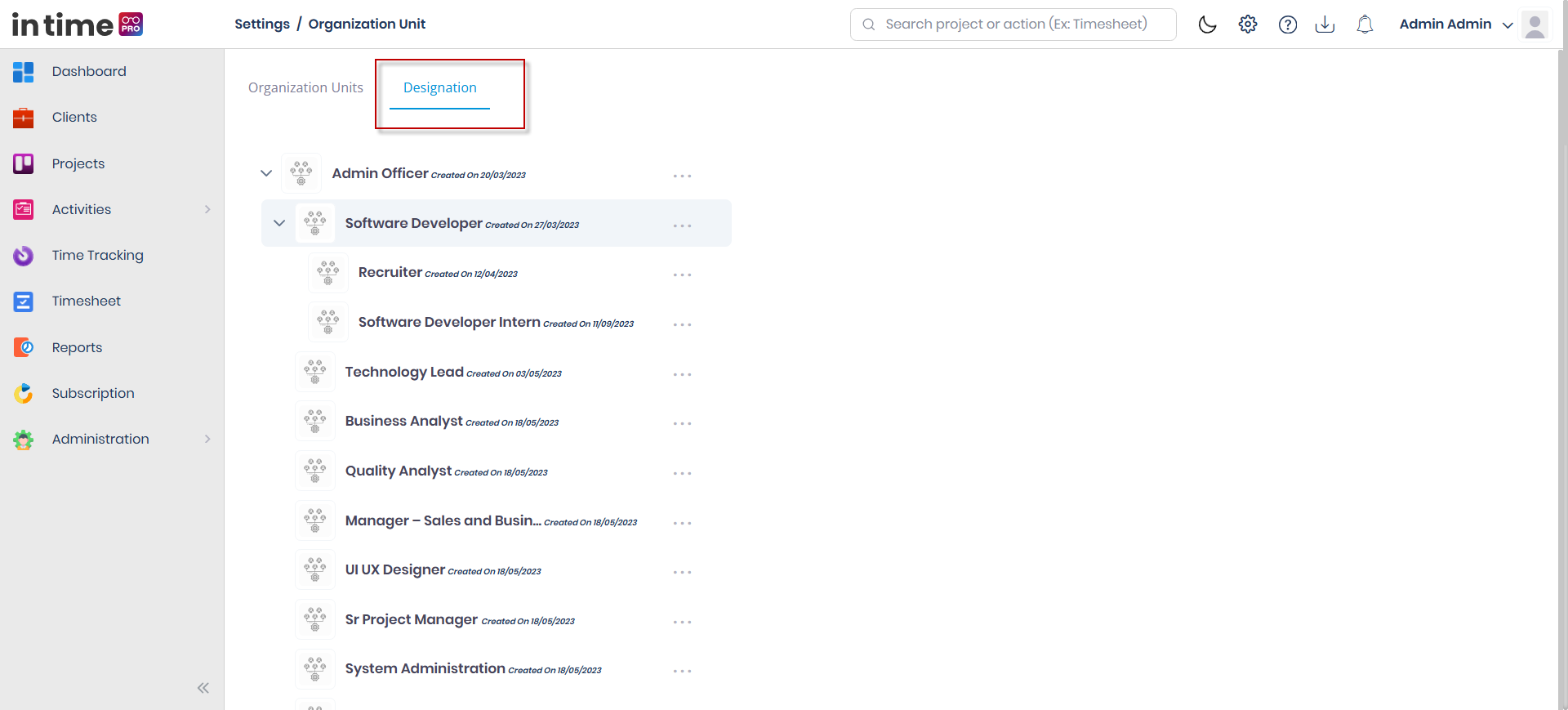
Task: Open notifications bell icon
Action: 1365,25
